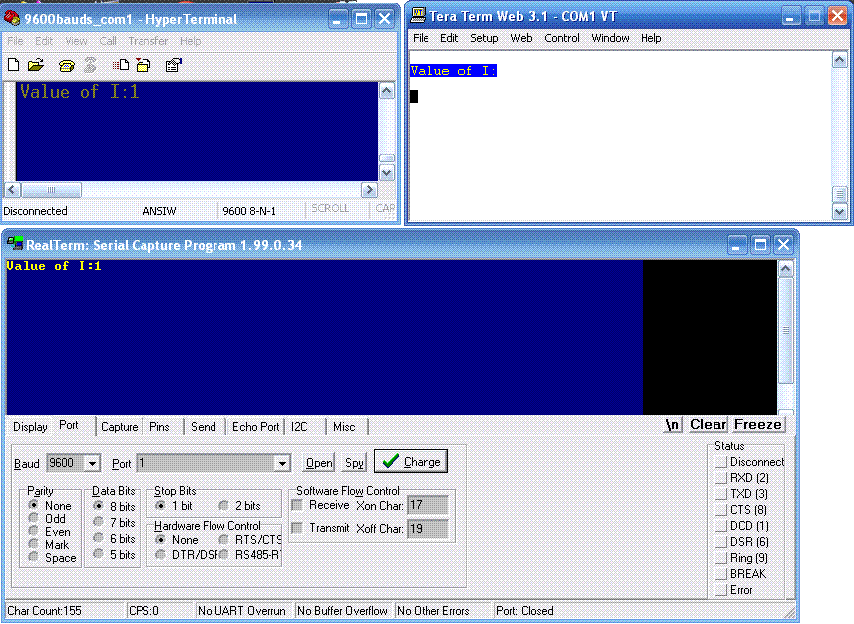
Task: Click the Send icon in HyperTerminal toolbar
Action: pyautogui.click(x=120, y=65)
